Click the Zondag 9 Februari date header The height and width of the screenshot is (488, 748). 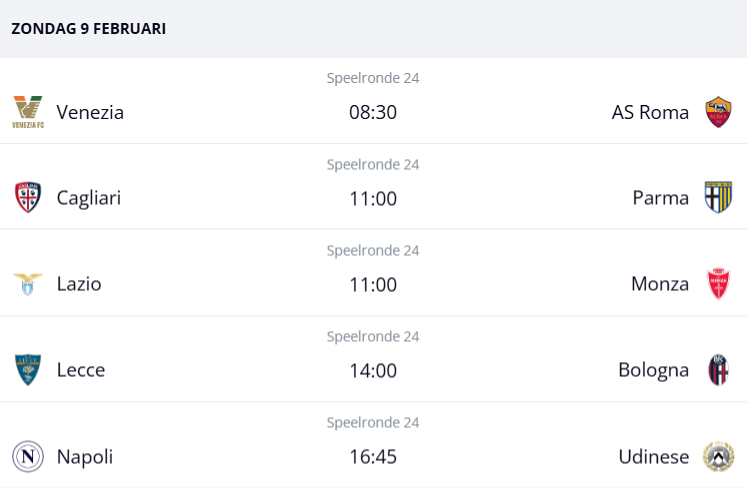coord(89,29)
